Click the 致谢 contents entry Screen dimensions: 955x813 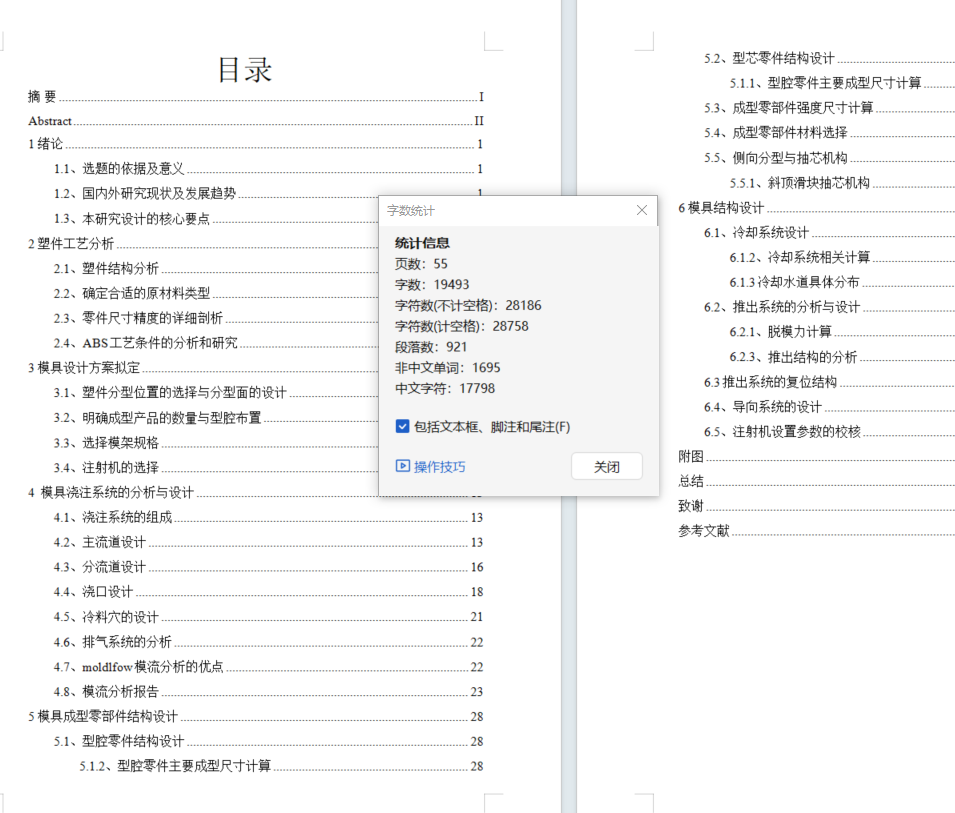(x=816, y=506)
